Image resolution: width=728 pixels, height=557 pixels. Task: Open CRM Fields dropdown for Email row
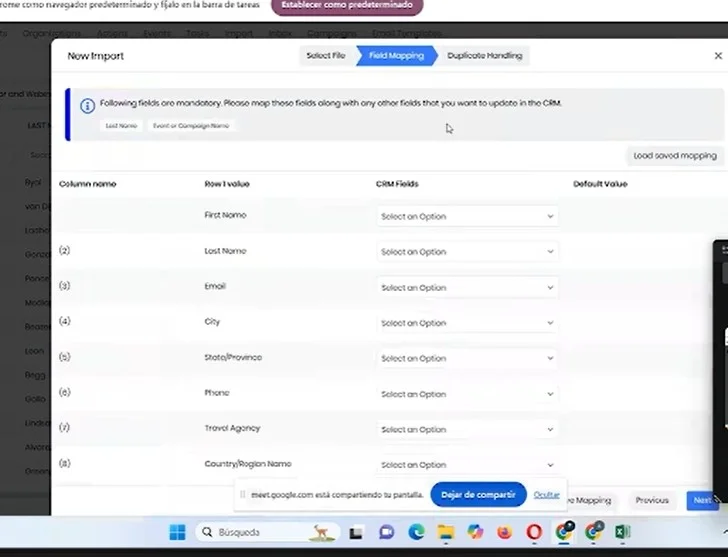(467, 288)
